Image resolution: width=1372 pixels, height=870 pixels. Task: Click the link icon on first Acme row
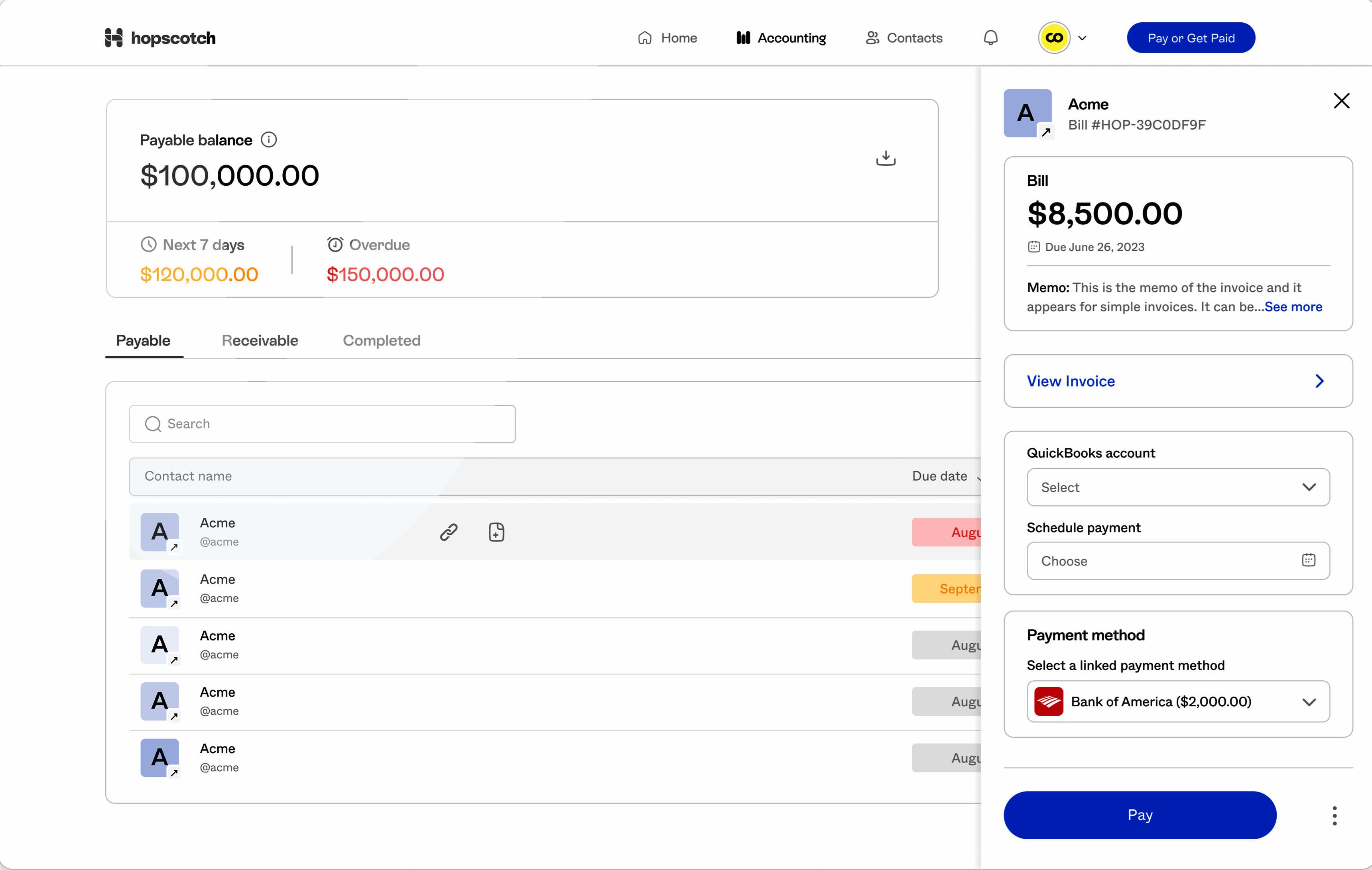pos(449,532)
